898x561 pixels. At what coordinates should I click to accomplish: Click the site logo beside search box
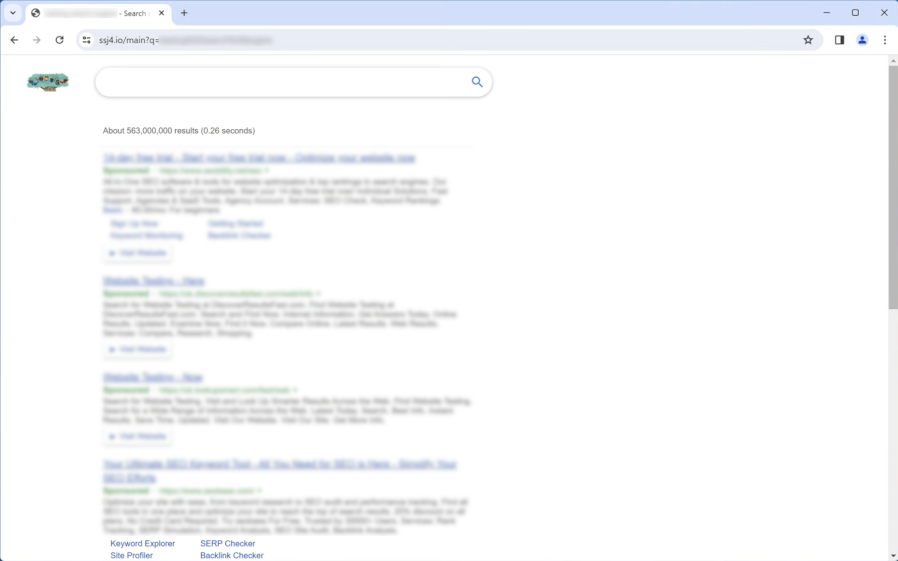[48, 82]
